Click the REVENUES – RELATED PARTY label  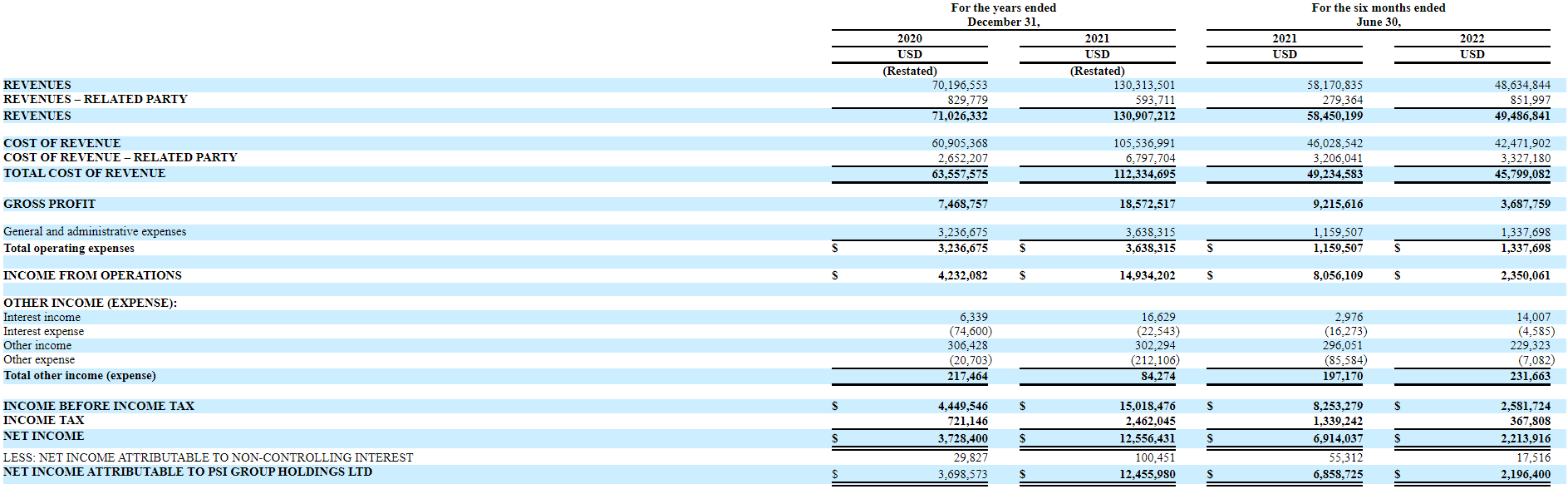point(95,99)
